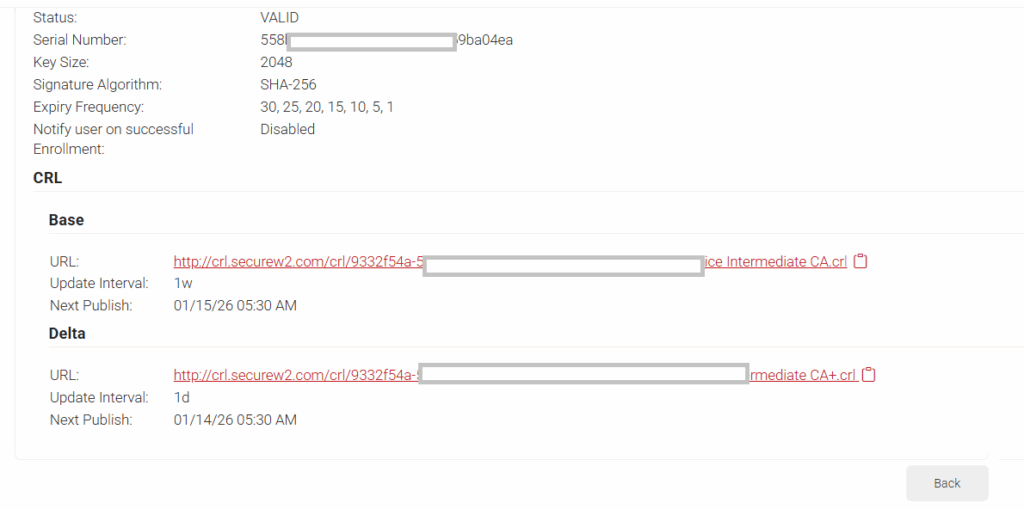Click the Expiry Frequency values list

326,107
